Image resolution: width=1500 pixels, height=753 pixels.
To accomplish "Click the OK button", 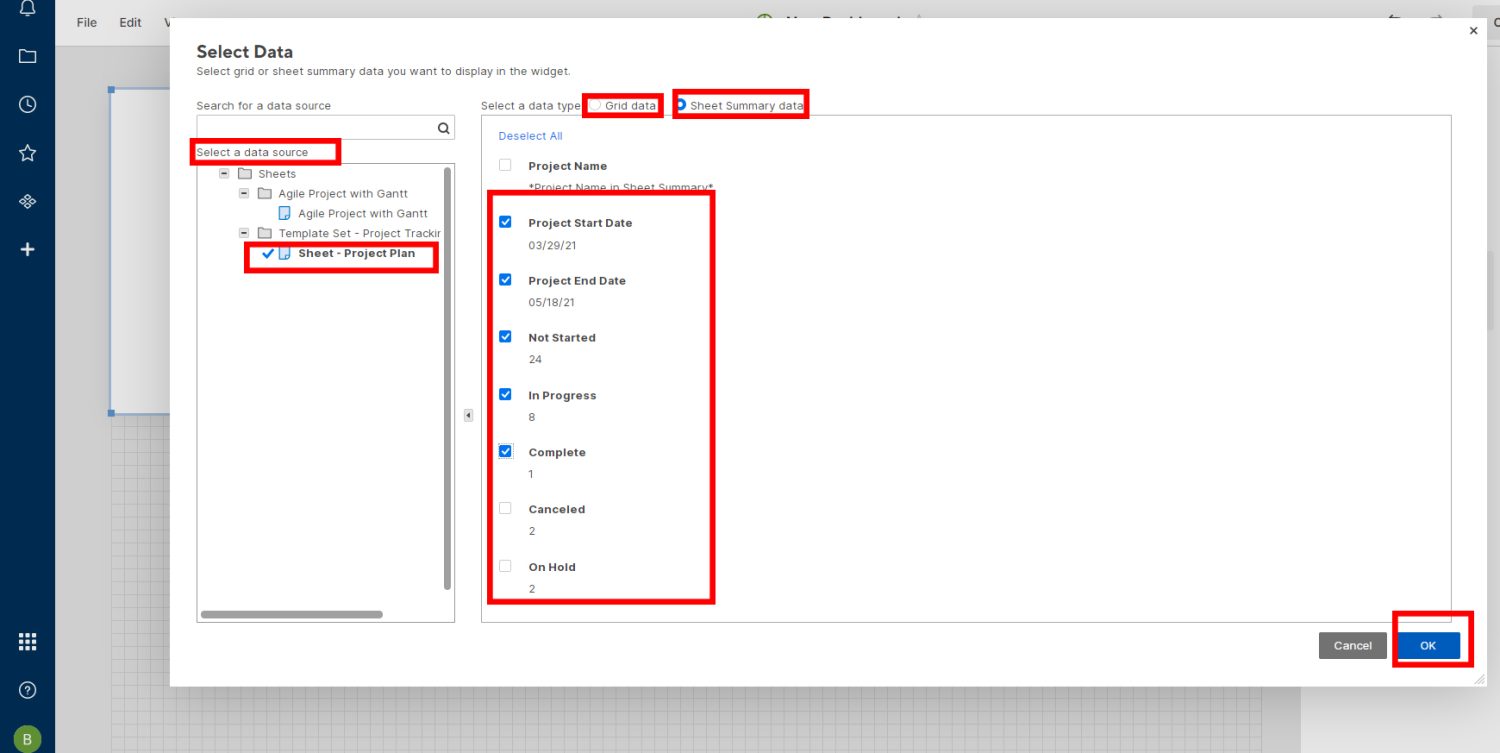I will click(1428, 646).
